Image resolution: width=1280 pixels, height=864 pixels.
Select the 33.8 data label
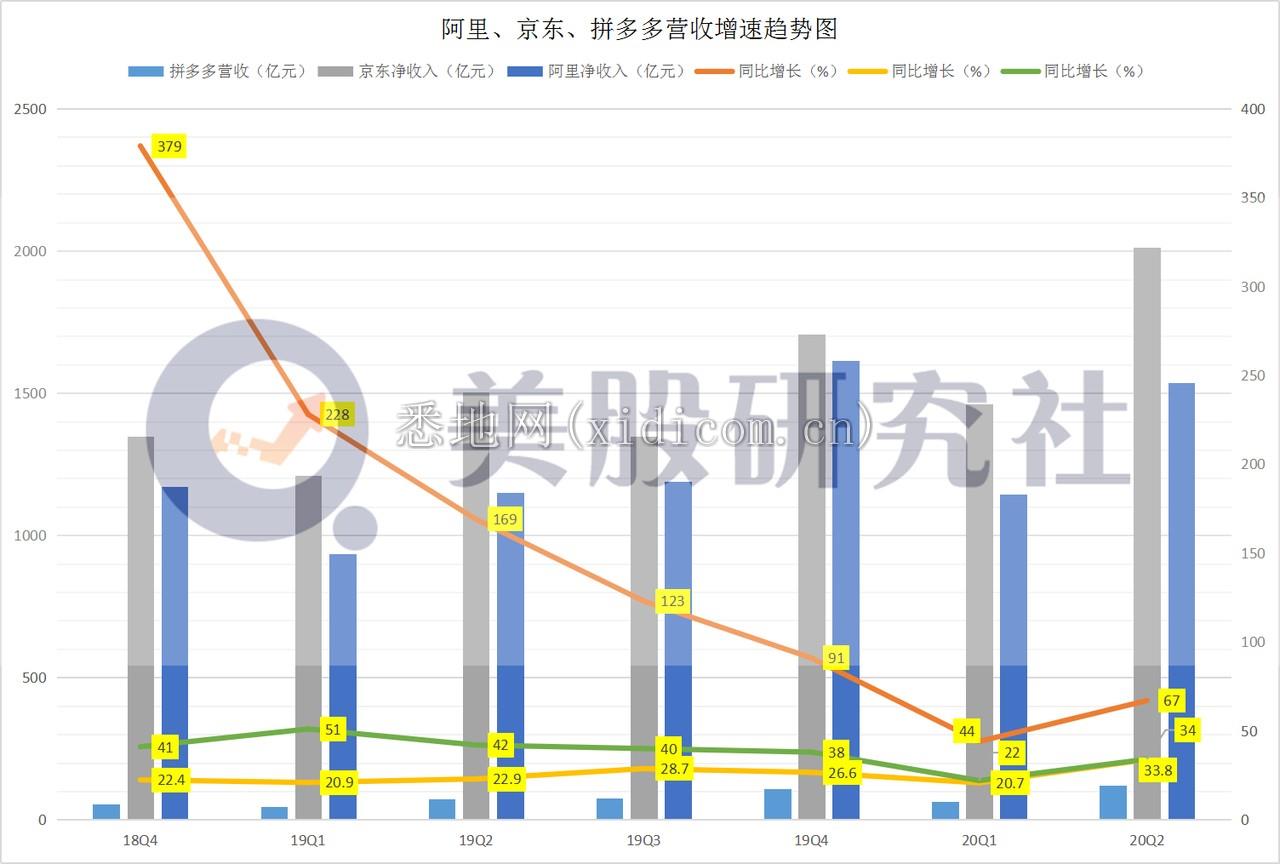click(1157, 770)
